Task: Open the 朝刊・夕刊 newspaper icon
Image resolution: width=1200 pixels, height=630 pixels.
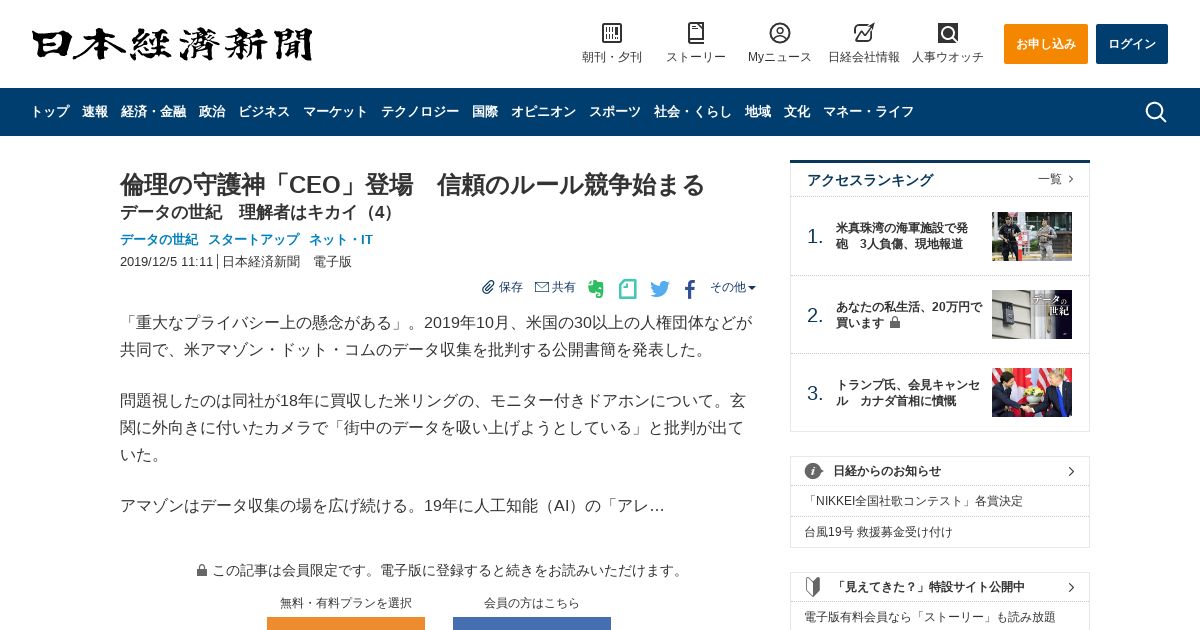Action: pos(612,33)
